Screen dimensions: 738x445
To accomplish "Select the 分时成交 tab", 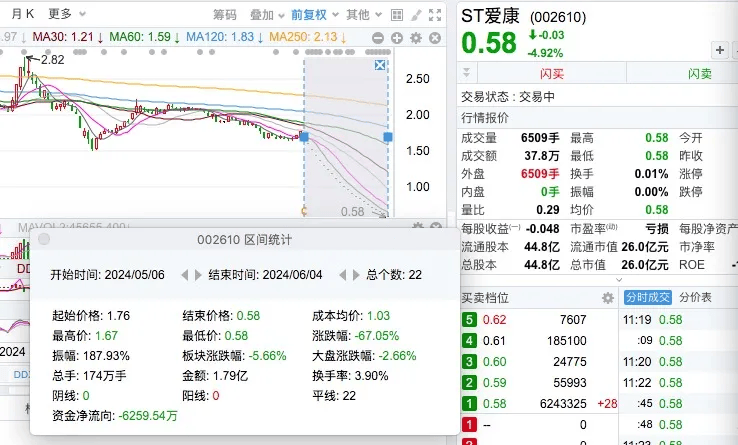I will (x=648, y=297).
